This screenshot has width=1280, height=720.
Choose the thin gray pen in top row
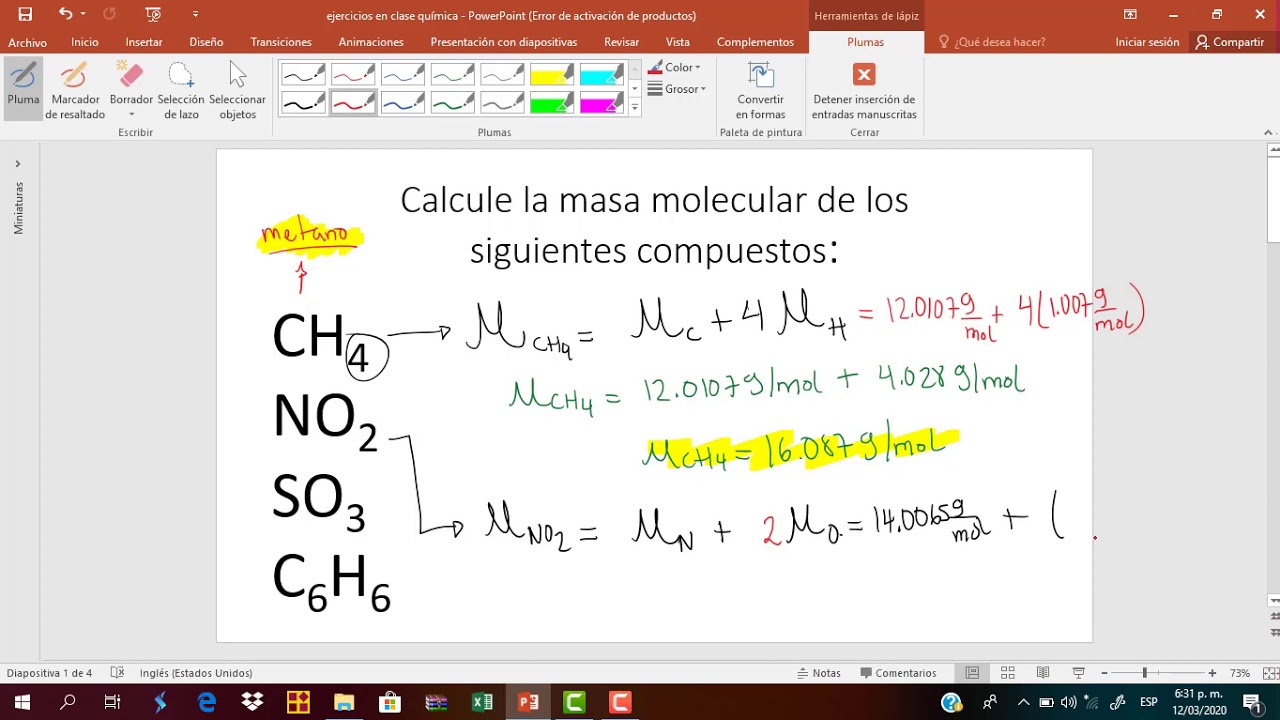click(502, 74)
